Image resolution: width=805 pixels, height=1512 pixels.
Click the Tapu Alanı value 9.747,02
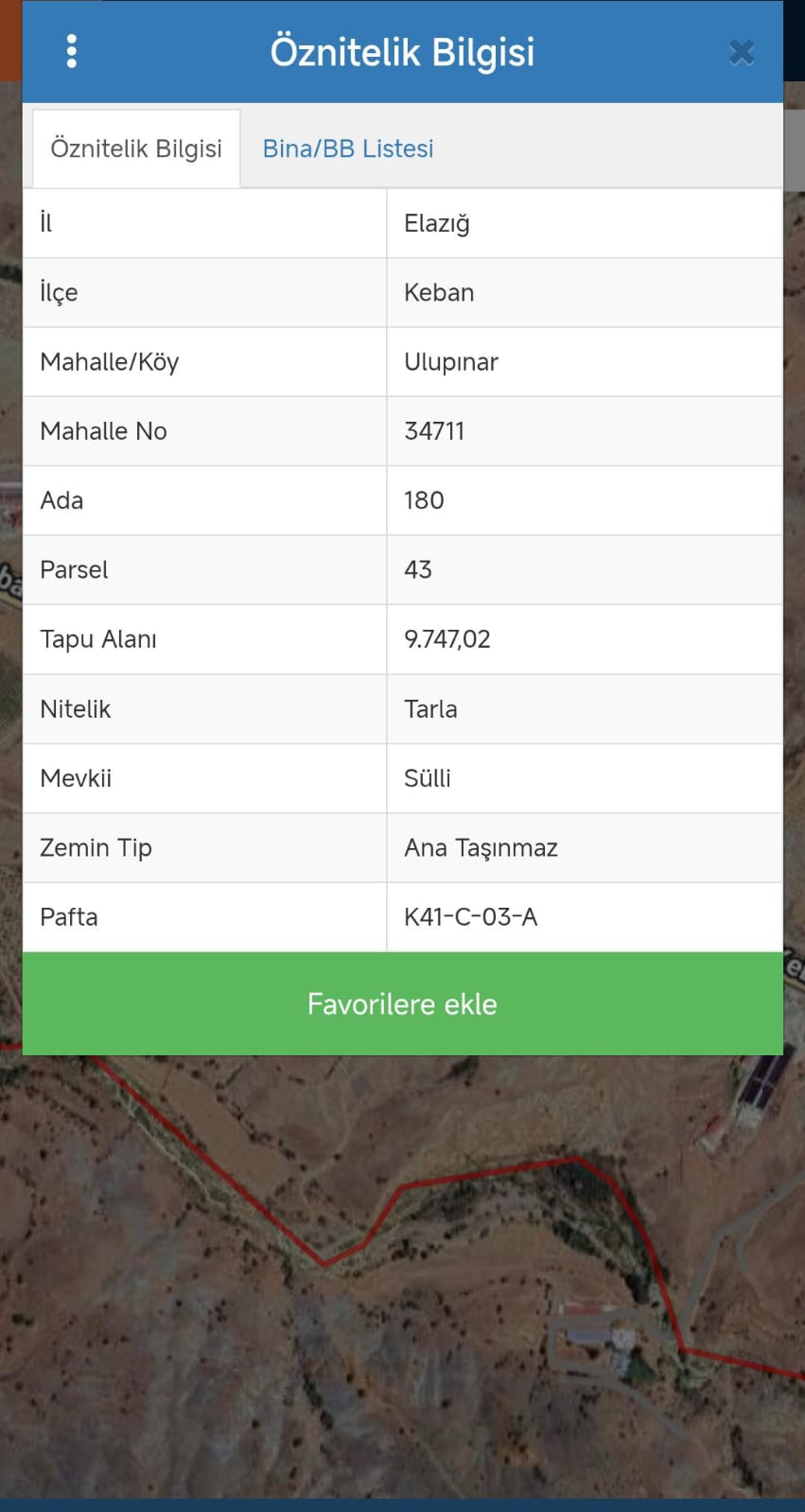point(447,639)
